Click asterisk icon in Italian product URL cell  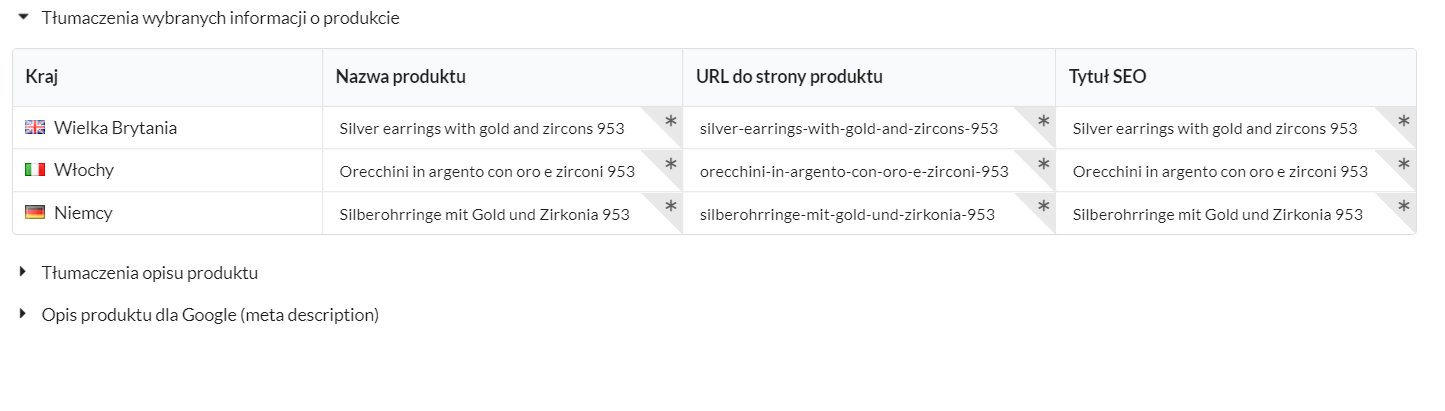(x=1044, y=163)
